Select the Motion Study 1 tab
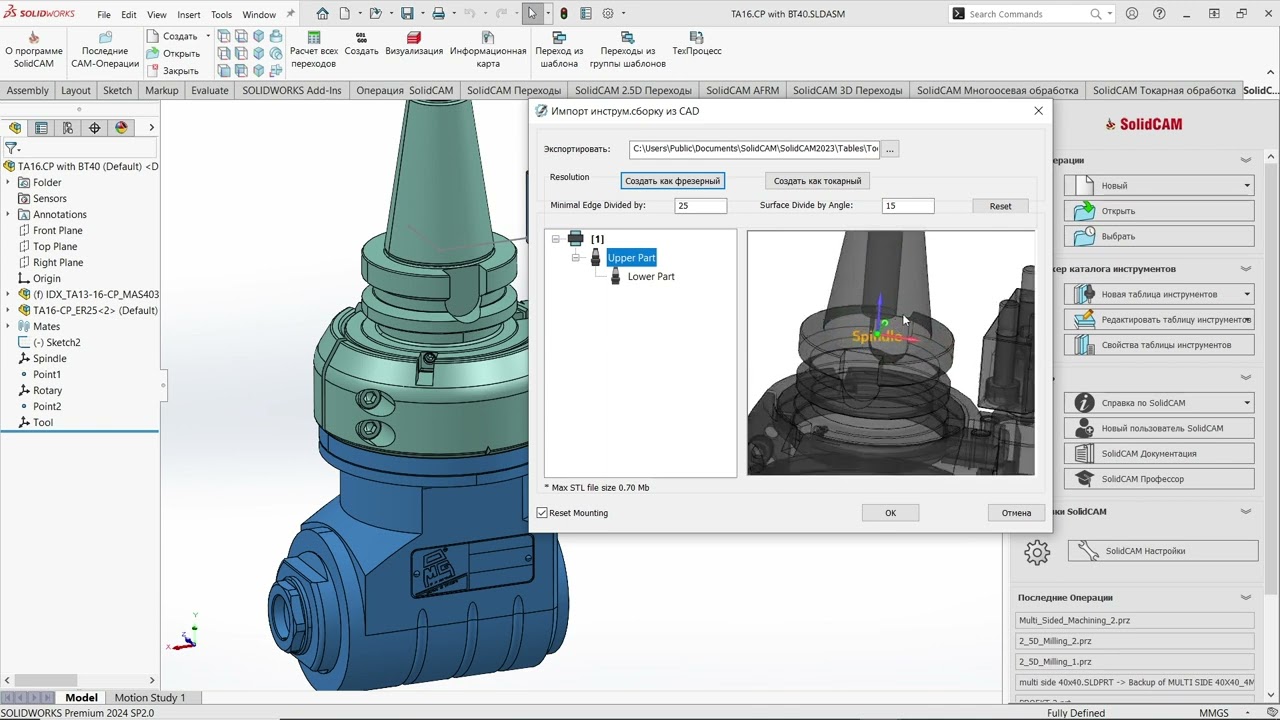The image size is (1280, 720). pos(150,698)
